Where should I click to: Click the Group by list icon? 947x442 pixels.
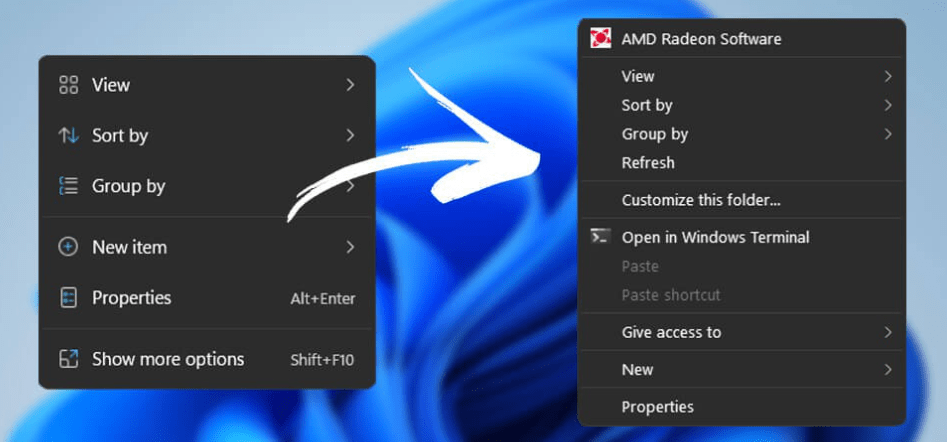coord(69,186)
